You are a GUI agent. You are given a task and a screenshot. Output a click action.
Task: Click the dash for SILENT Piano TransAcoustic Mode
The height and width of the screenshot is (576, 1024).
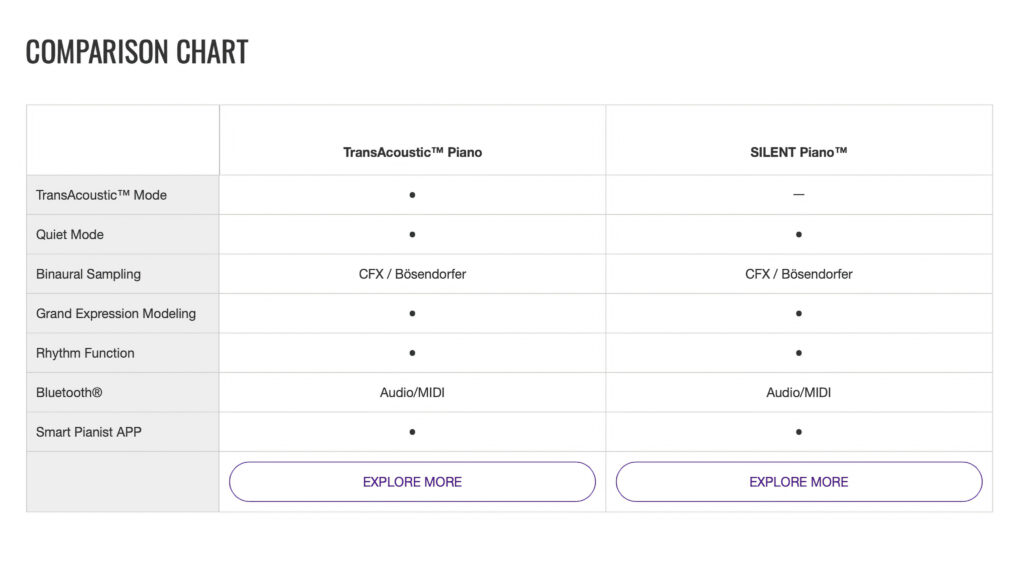pos(799,195)
